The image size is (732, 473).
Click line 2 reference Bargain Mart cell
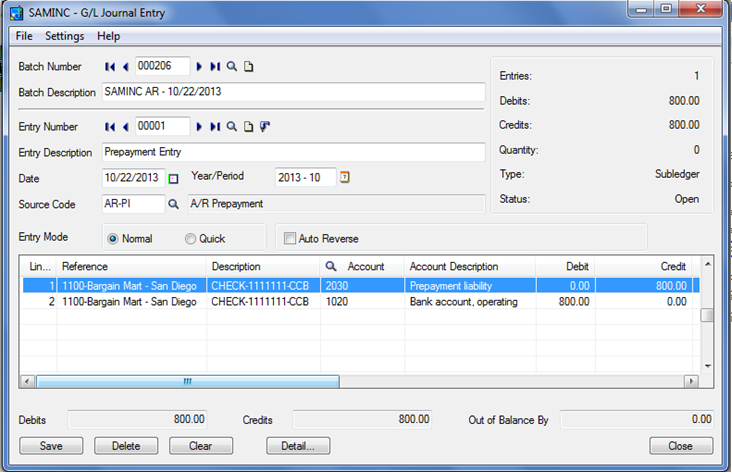point(131,302)
